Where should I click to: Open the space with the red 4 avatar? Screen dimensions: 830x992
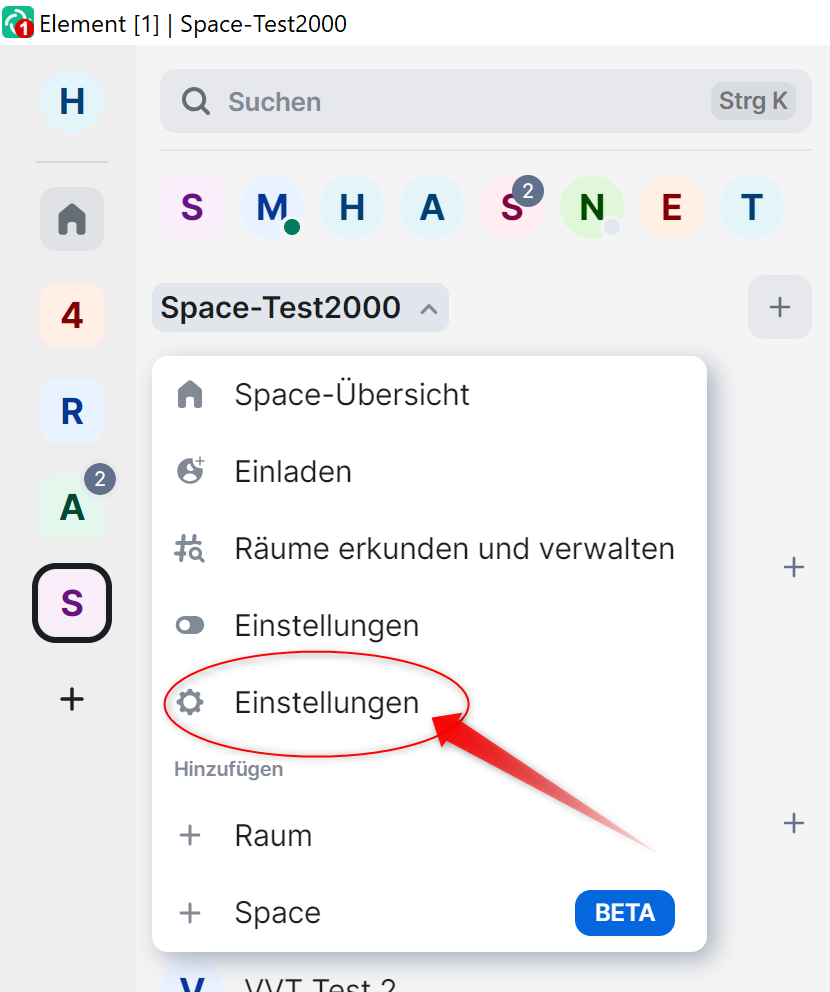(x=72, y=315)
